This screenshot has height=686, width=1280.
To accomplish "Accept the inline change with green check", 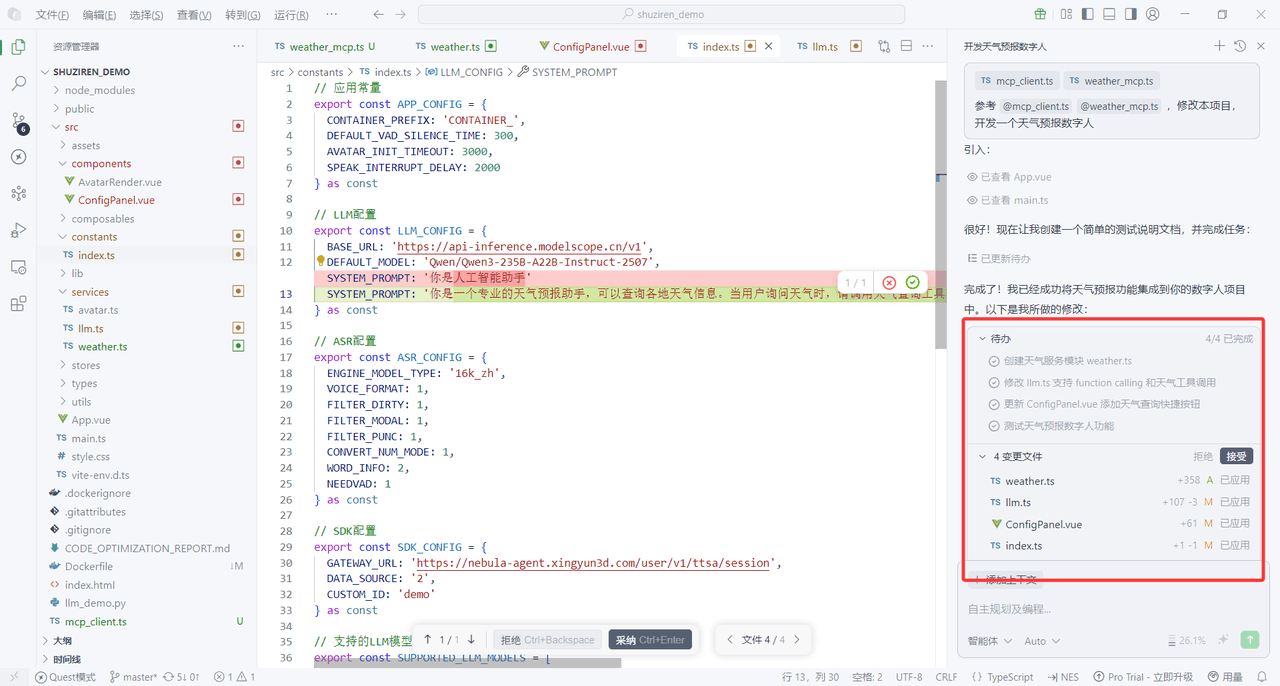I will tap(913, 283).
